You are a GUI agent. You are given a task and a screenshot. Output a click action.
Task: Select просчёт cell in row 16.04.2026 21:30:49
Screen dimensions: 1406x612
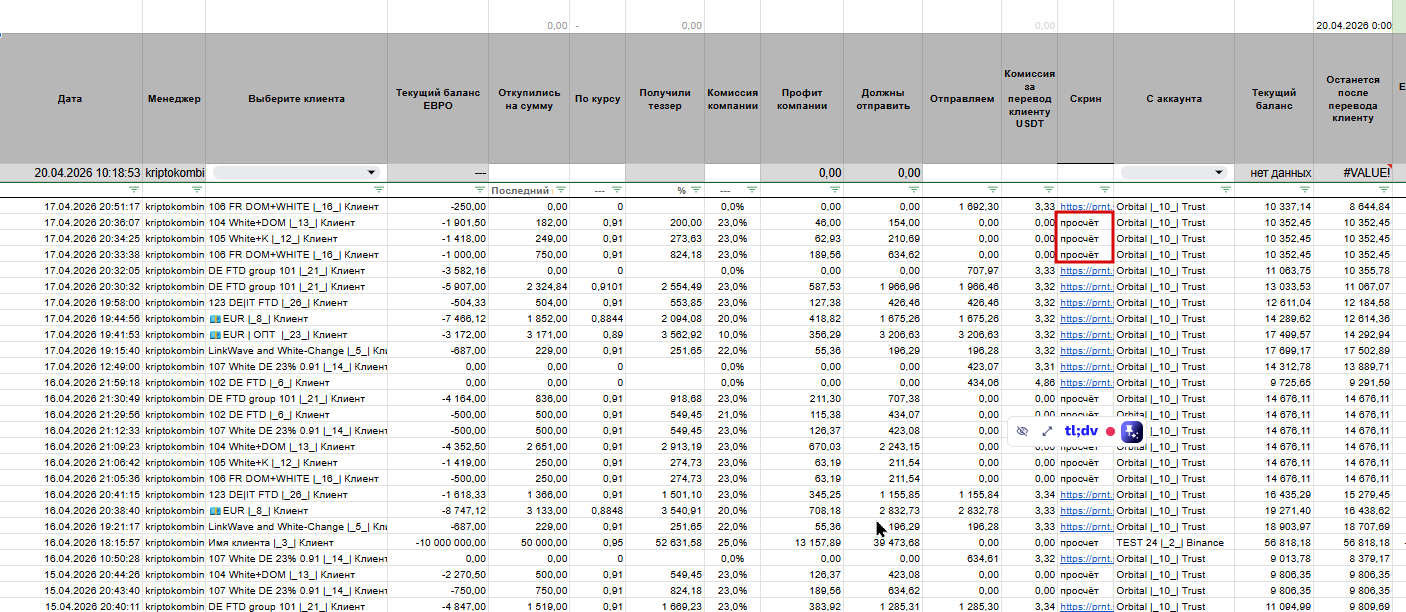click(x=1086, y=398)
